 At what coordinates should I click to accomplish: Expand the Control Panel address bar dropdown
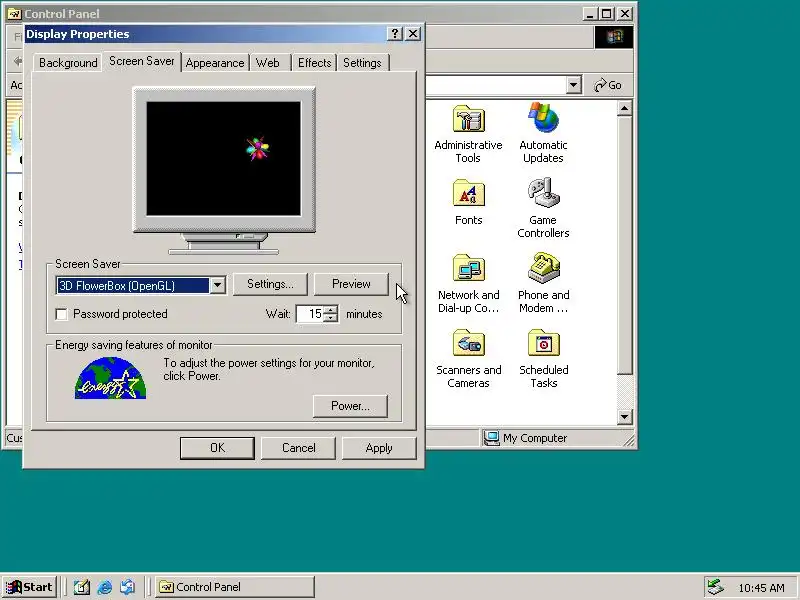[x=573, y=85]
